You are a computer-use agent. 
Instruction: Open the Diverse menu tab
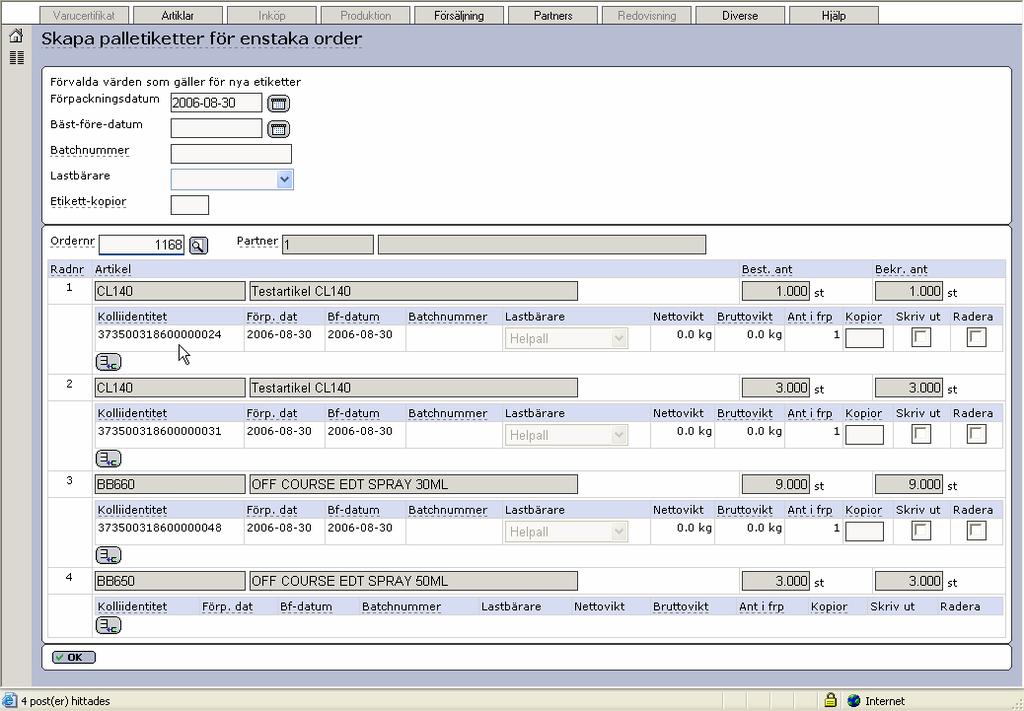pyautogui.click(x=740, y=15)
